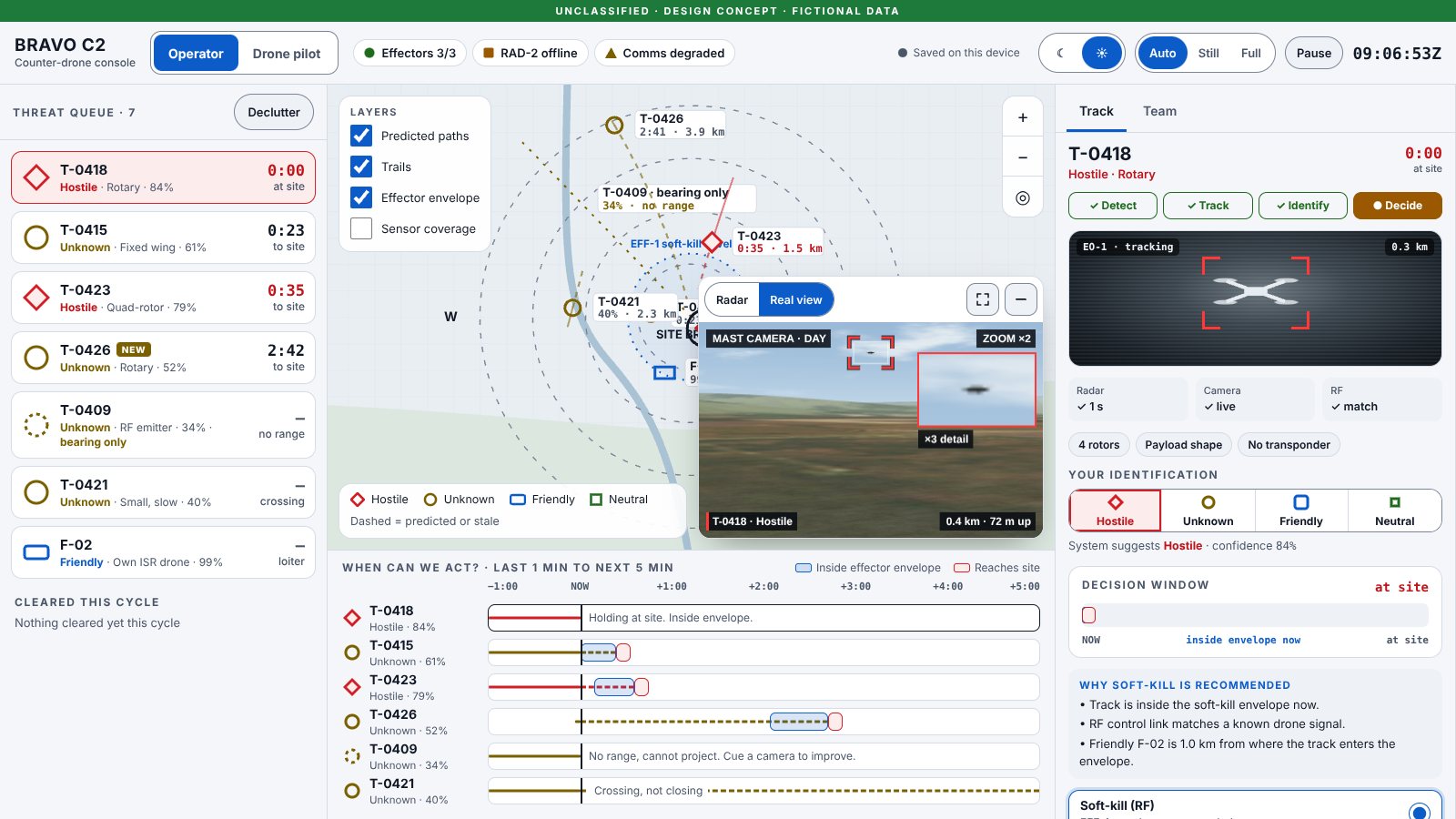Select T-0409 RF emitter queue card
The height and width of the screenshot is (819, 1456).
coord(163,425)
